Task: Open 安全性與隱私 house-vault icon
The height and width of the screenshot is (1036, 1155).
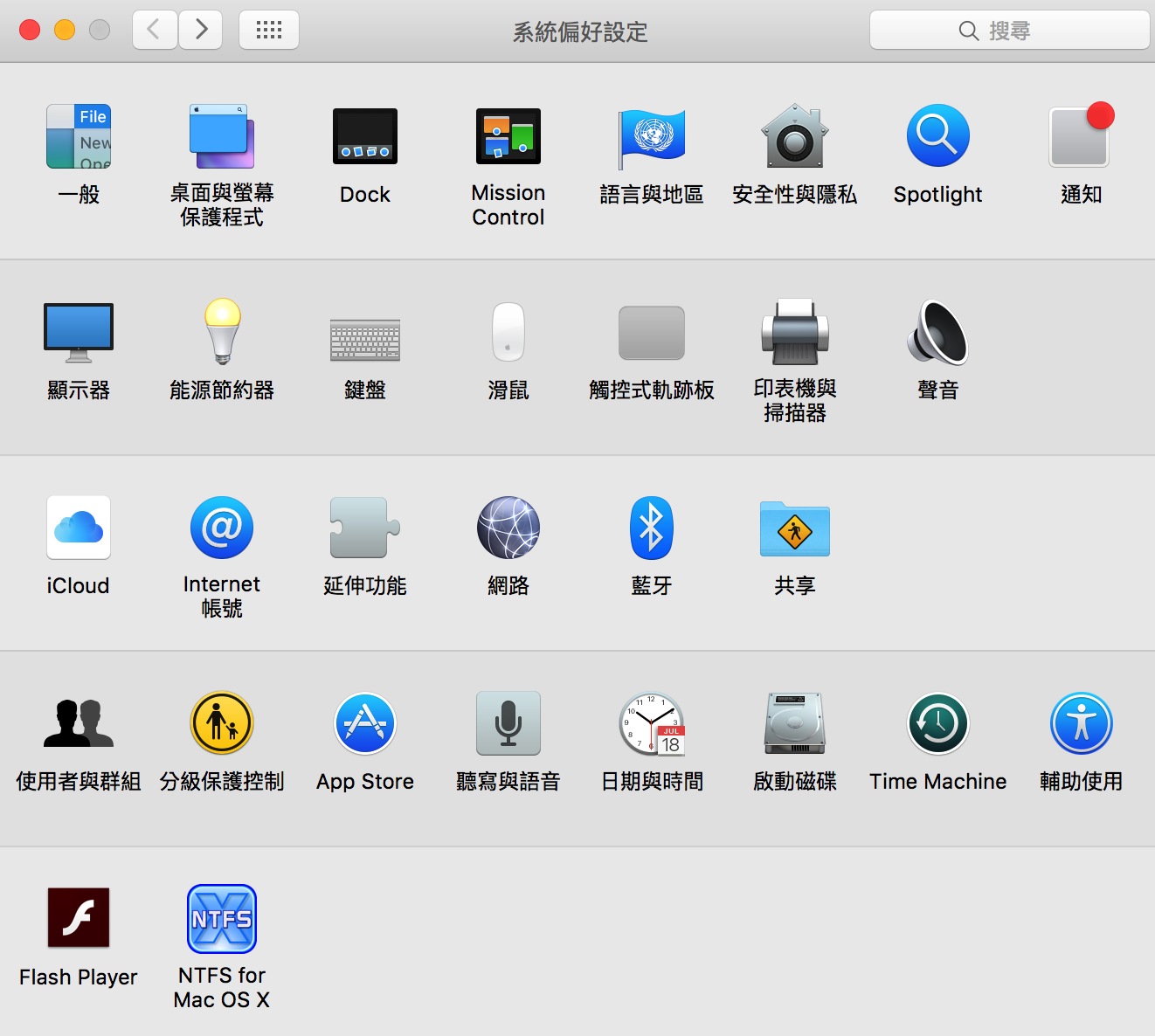Action: (795, 136)
